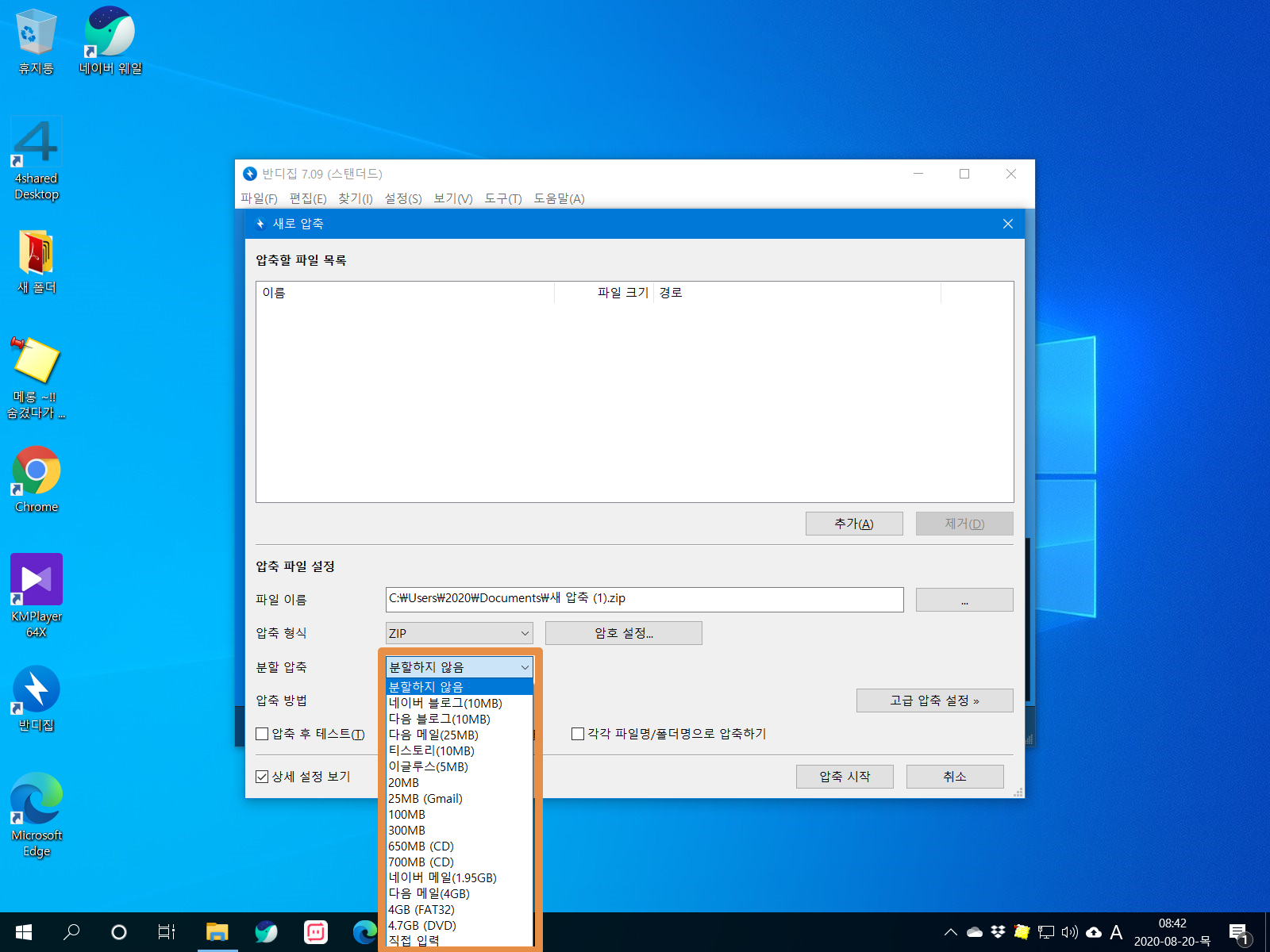Open the 압축 형식 ZIP dropdown
Viewport: 1270px width, 952px height.
point(459,633)
